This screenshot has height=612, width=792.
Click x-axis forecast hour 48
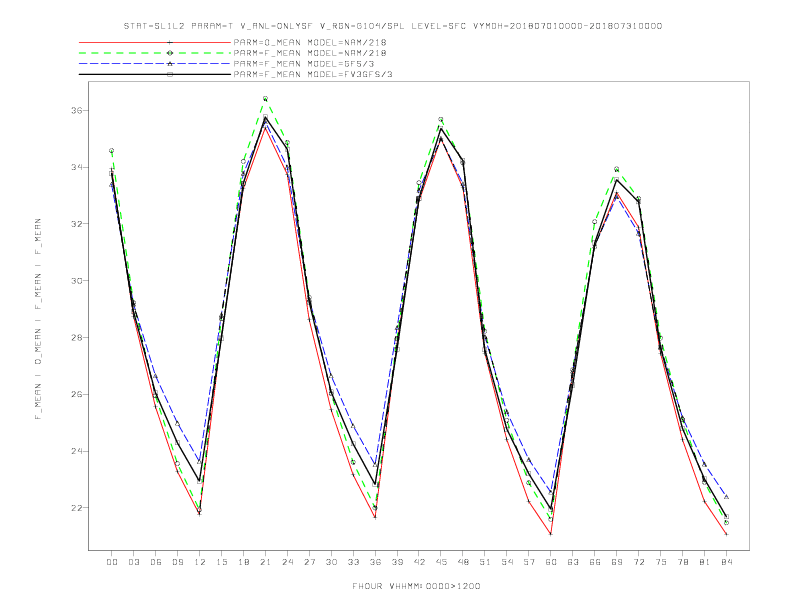(463, 562)
